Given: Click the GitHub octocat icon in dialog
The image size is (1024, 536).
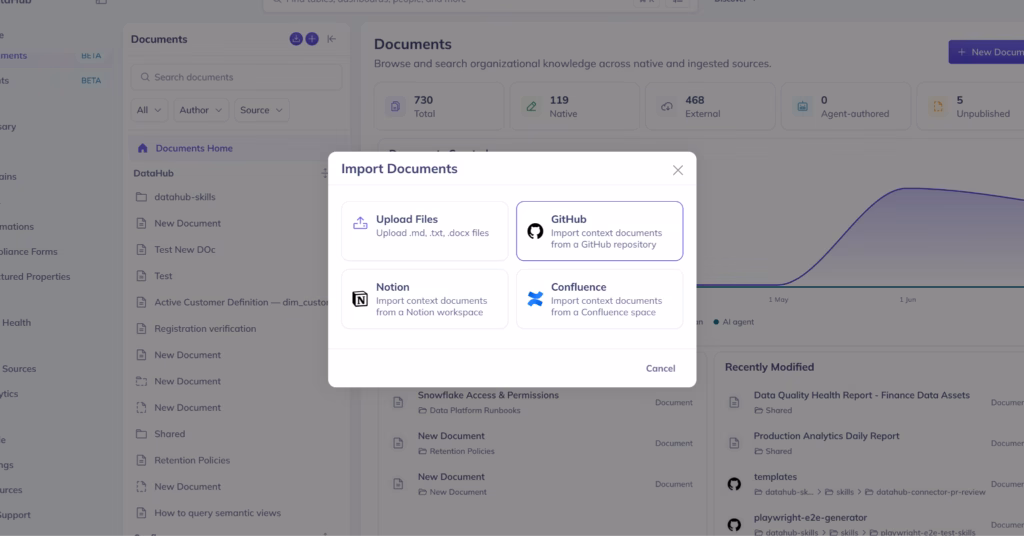Looking at the screenshot, I should pos(535,231).
